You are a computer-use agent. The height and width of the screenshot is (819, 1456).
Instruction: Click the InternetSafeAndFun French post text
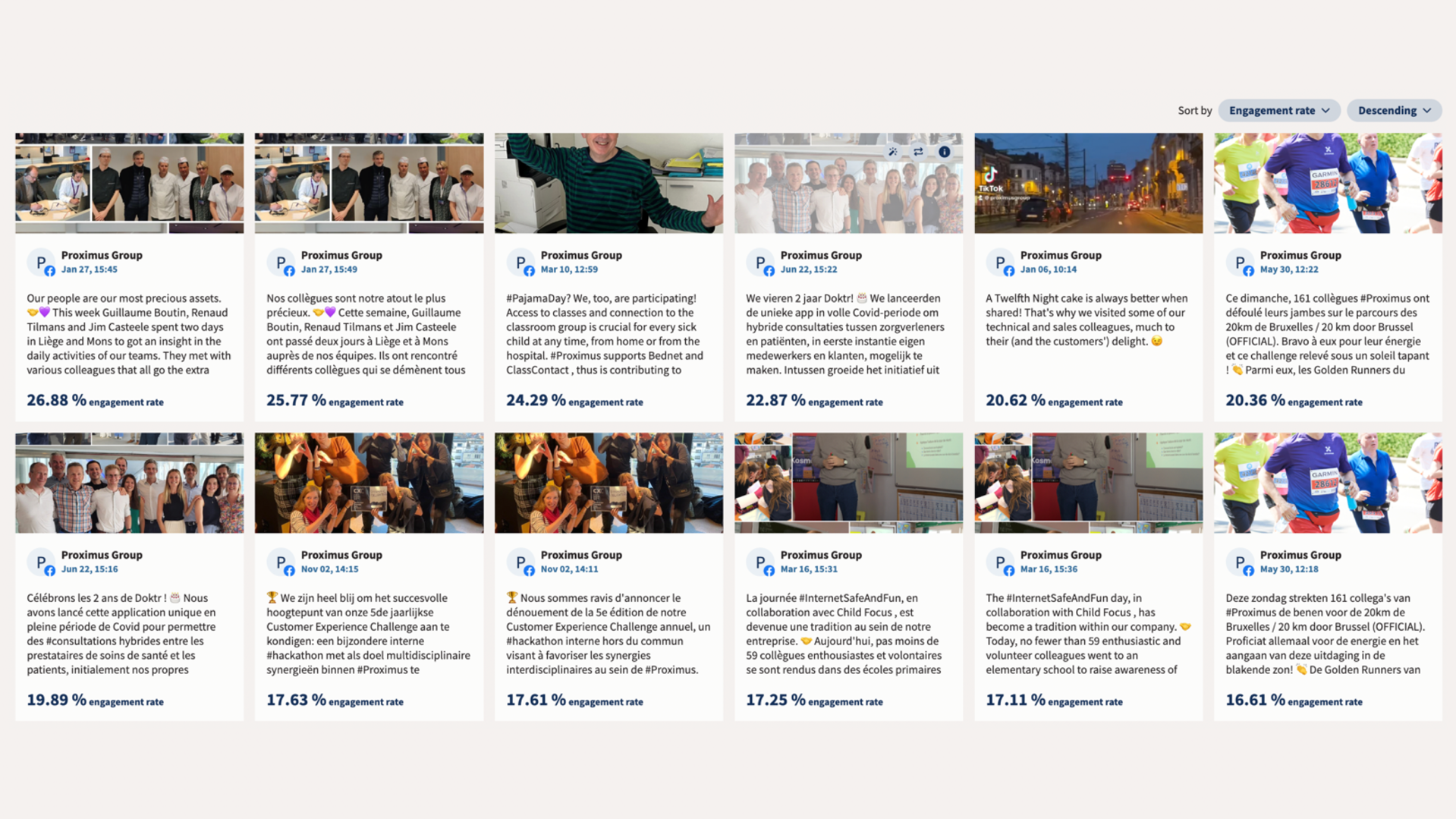(x=844, y=634)
